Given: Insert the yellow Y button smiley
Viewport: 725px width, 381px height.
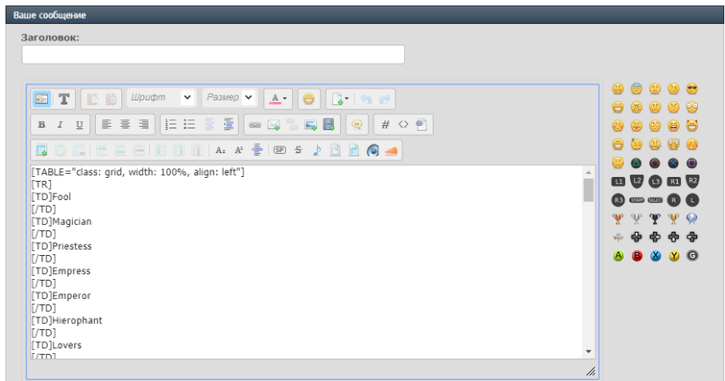Looking at the screenshot, I should [x=674, y=256].
